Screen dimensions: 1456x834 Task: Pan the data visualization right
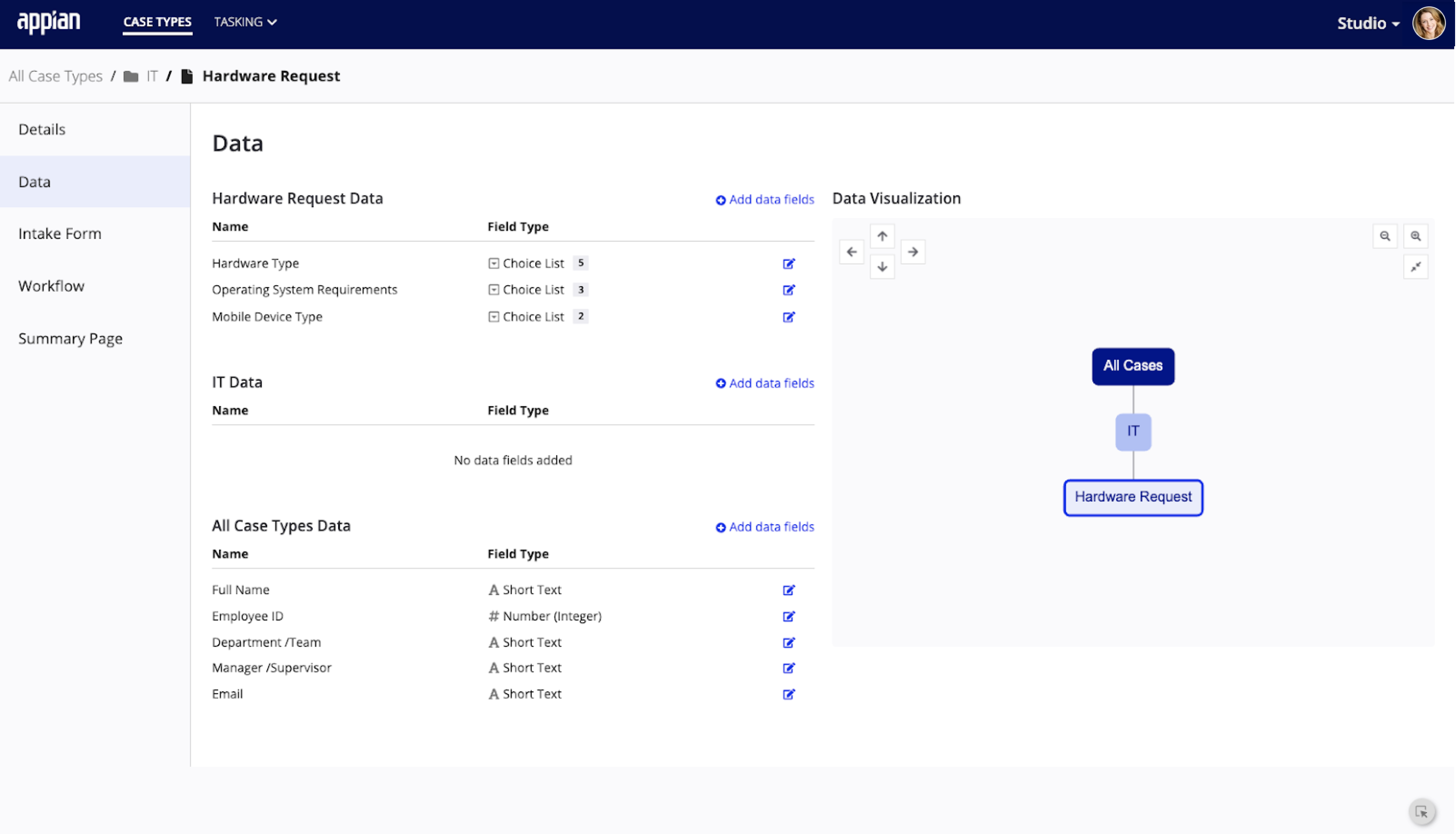coord(913,252)
